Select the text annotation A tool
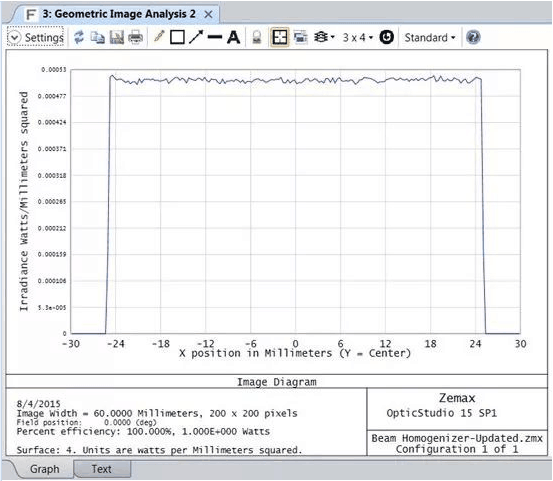This screenshot has height=481, width=553. pos(233,37)
